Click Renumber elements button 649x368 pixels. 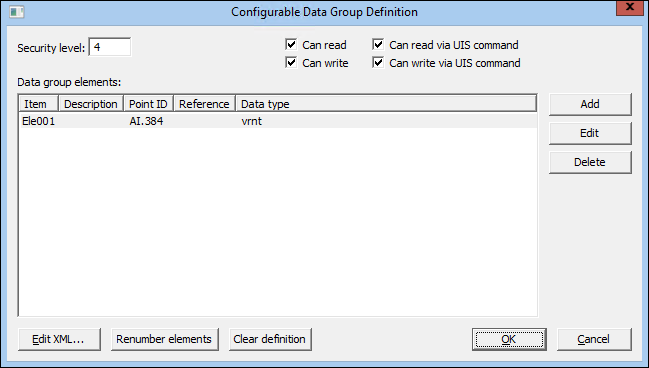[164, 339]
